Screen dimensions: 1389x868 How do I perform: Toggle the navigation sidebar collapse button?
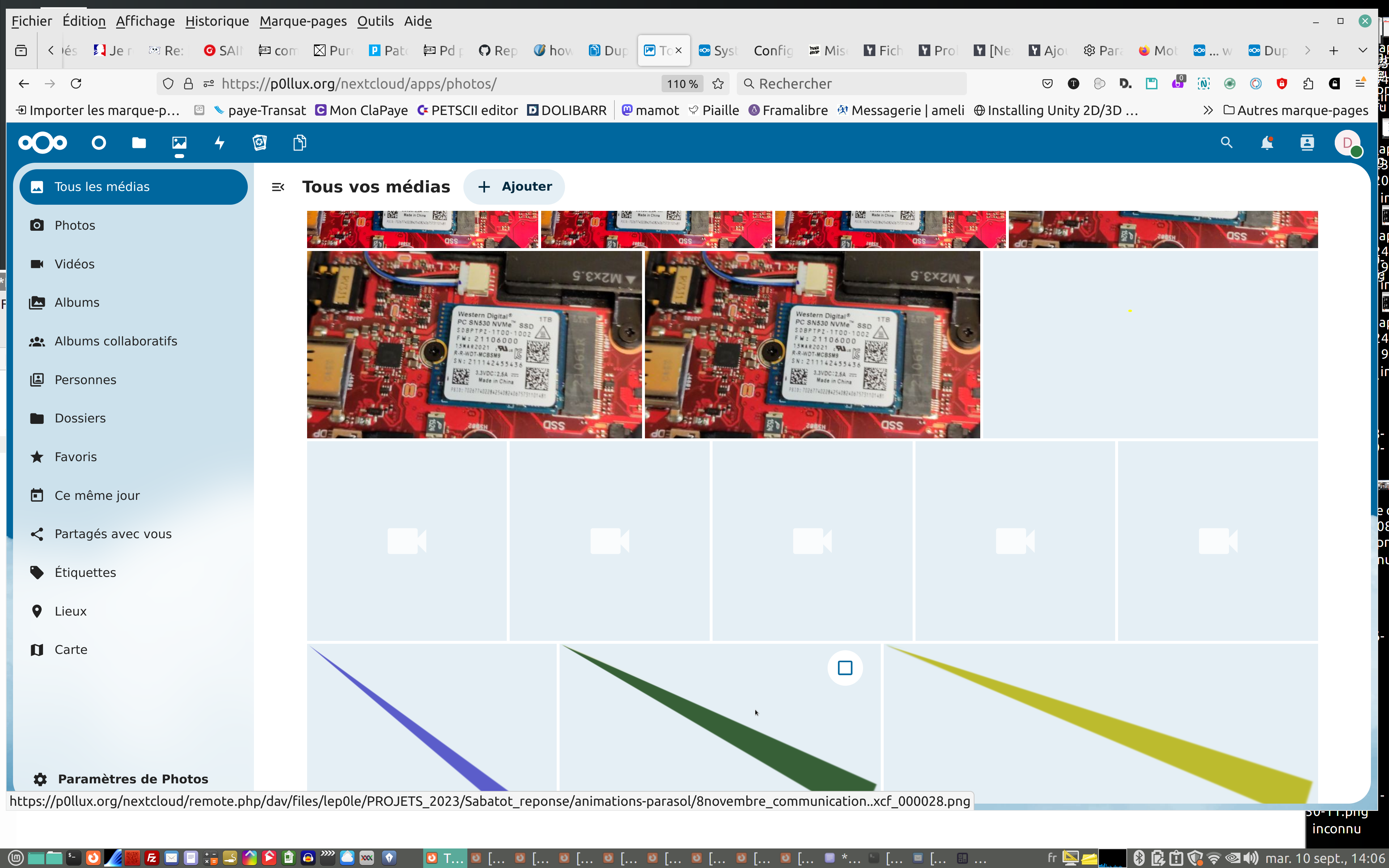[x=278, y=187]
